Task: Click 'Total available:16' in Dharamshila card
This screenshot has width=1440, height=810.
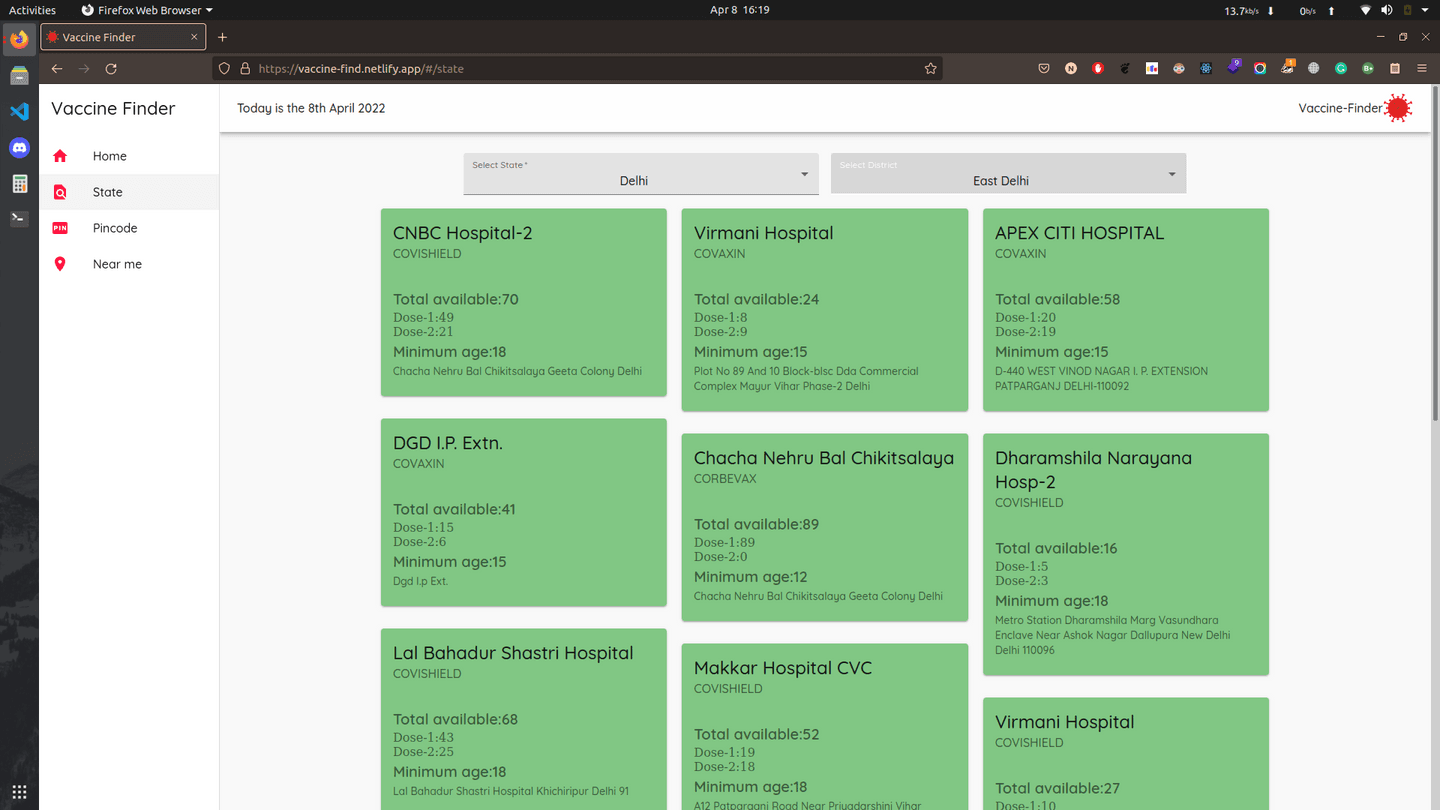Action: [x=1056, y=548]
